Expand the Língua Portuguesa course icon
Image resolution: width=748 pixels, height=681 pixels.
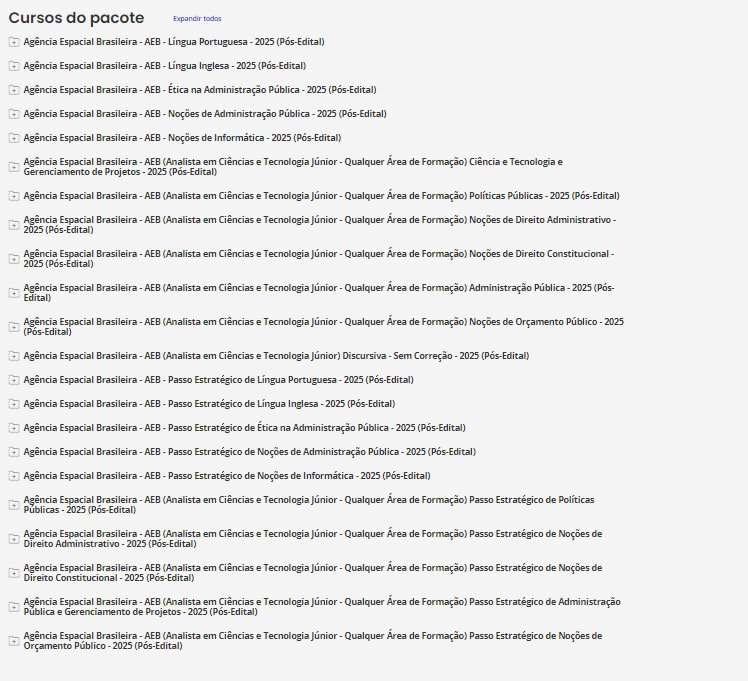(x=13, y=42)
